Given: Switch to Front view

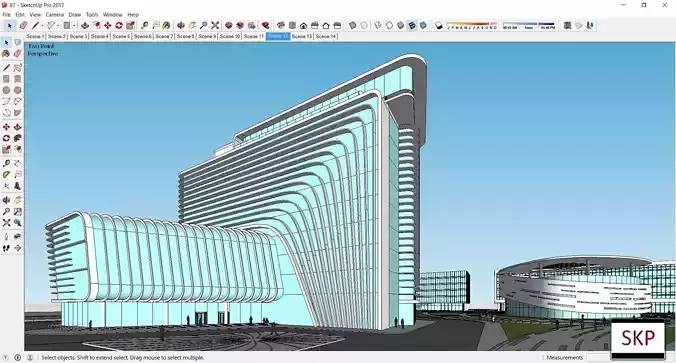Looking at the screenshot, I should tap(304, 25).
